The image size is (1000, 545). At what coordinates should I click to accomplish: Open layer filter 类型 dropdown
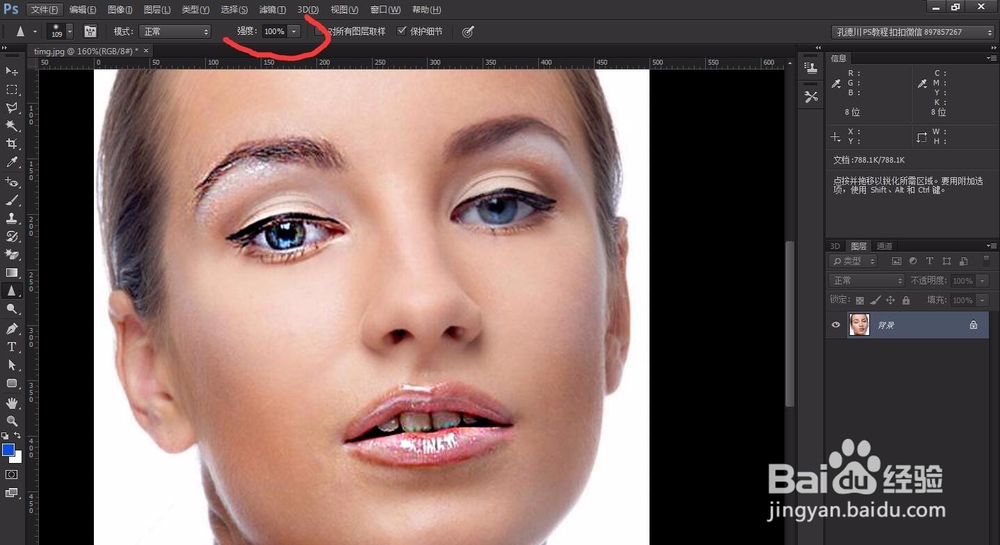(853, 261)
